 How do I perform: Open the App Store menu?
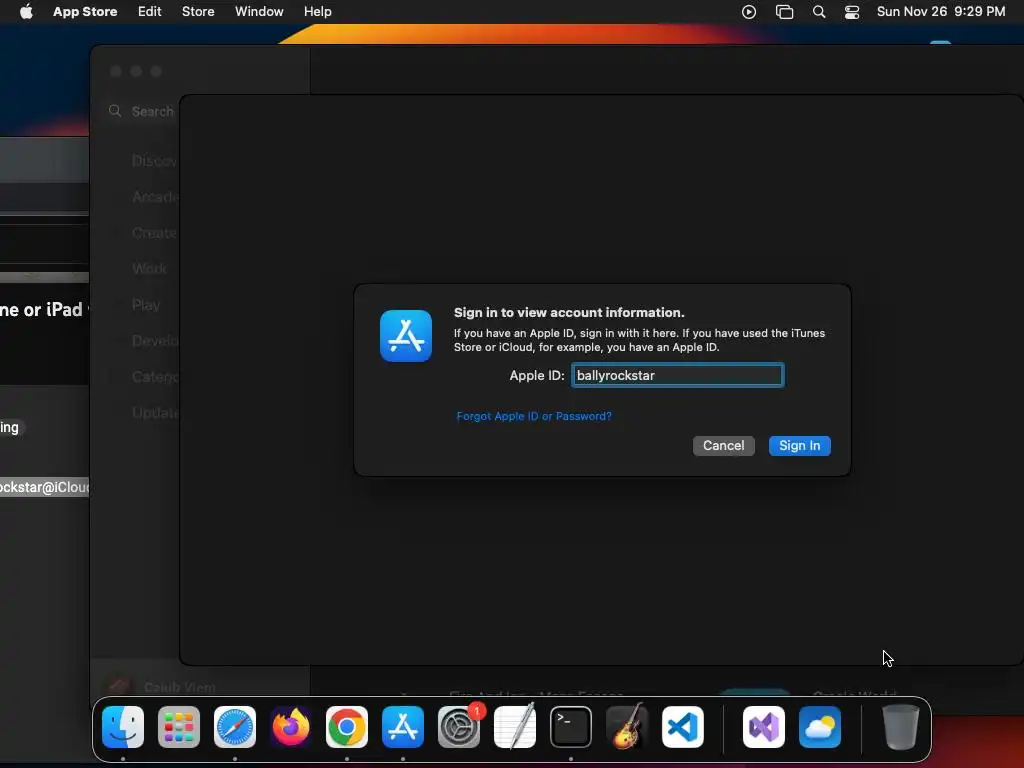85,12
